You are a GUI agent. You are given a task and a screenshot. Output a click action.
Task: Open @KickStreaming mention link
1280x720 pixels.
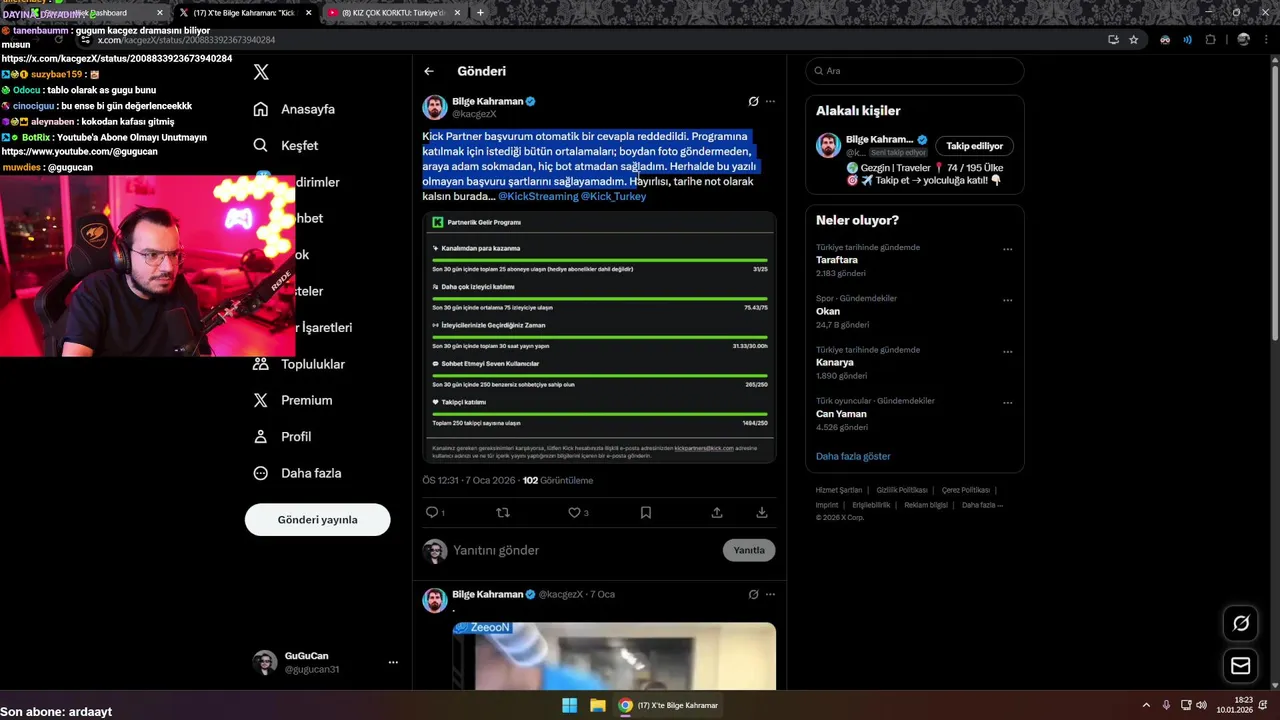click(538, 197)
